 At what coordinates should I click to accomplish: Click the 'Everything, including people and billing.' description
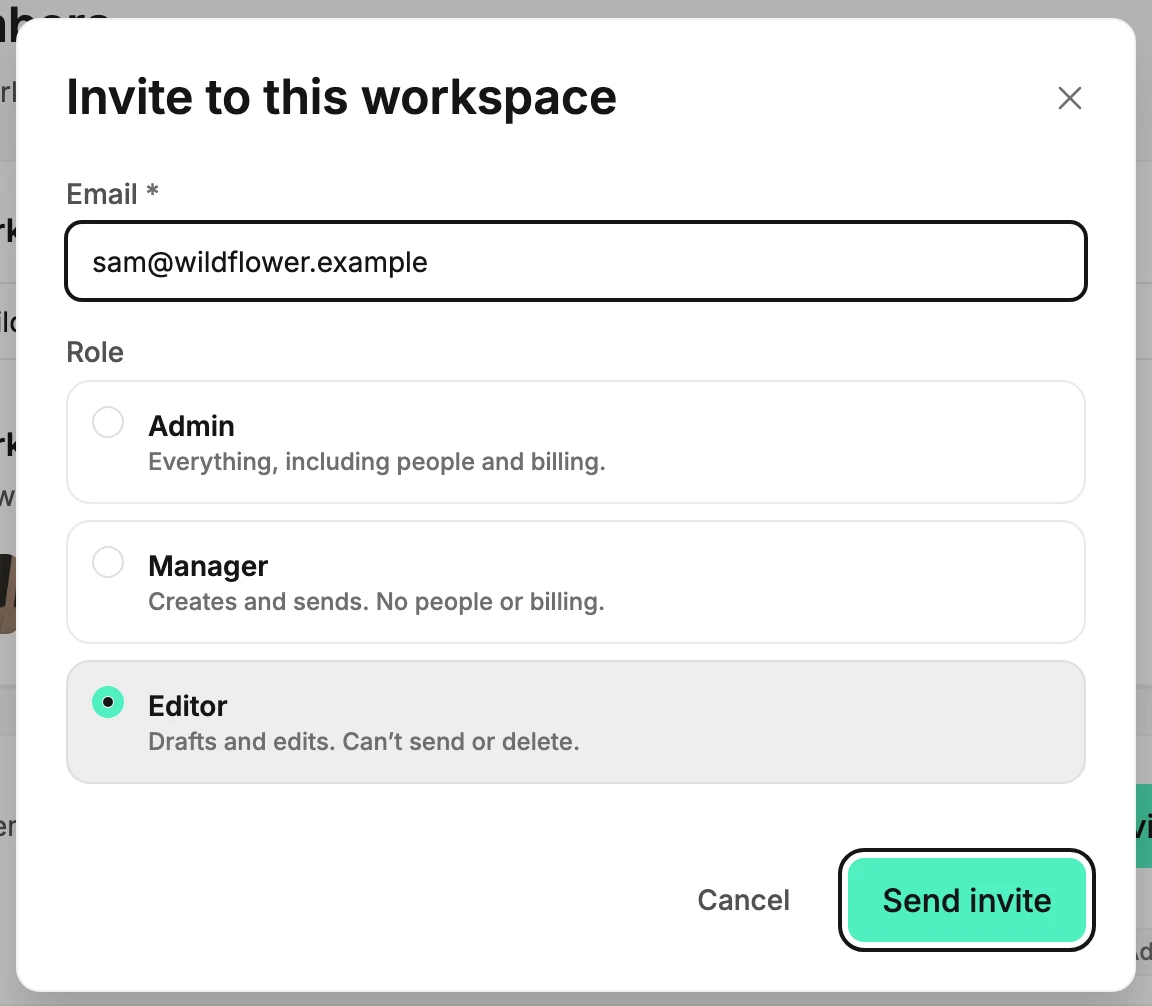(377, 462)
